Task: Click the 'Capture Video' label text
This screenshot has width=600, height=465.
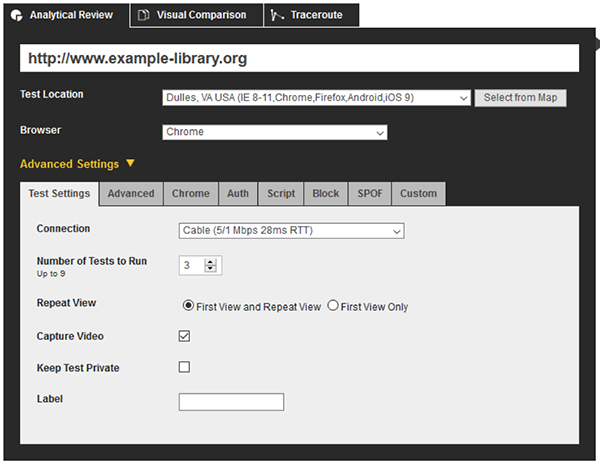Action: [x=70, y=336]
